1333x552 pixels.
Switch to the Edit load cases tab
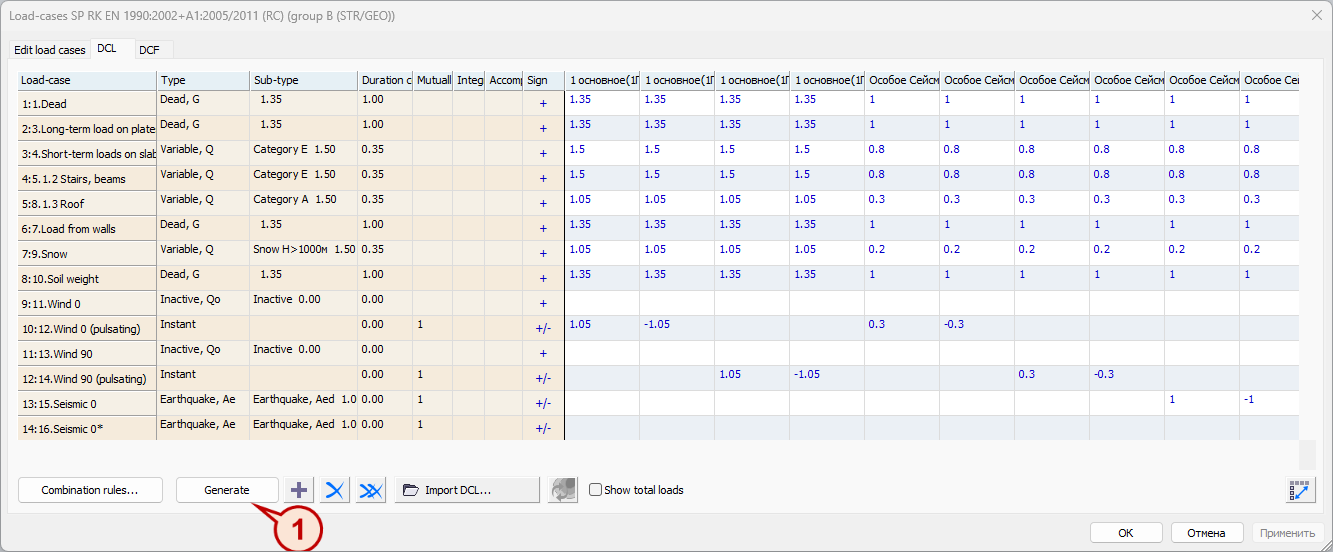49,50
